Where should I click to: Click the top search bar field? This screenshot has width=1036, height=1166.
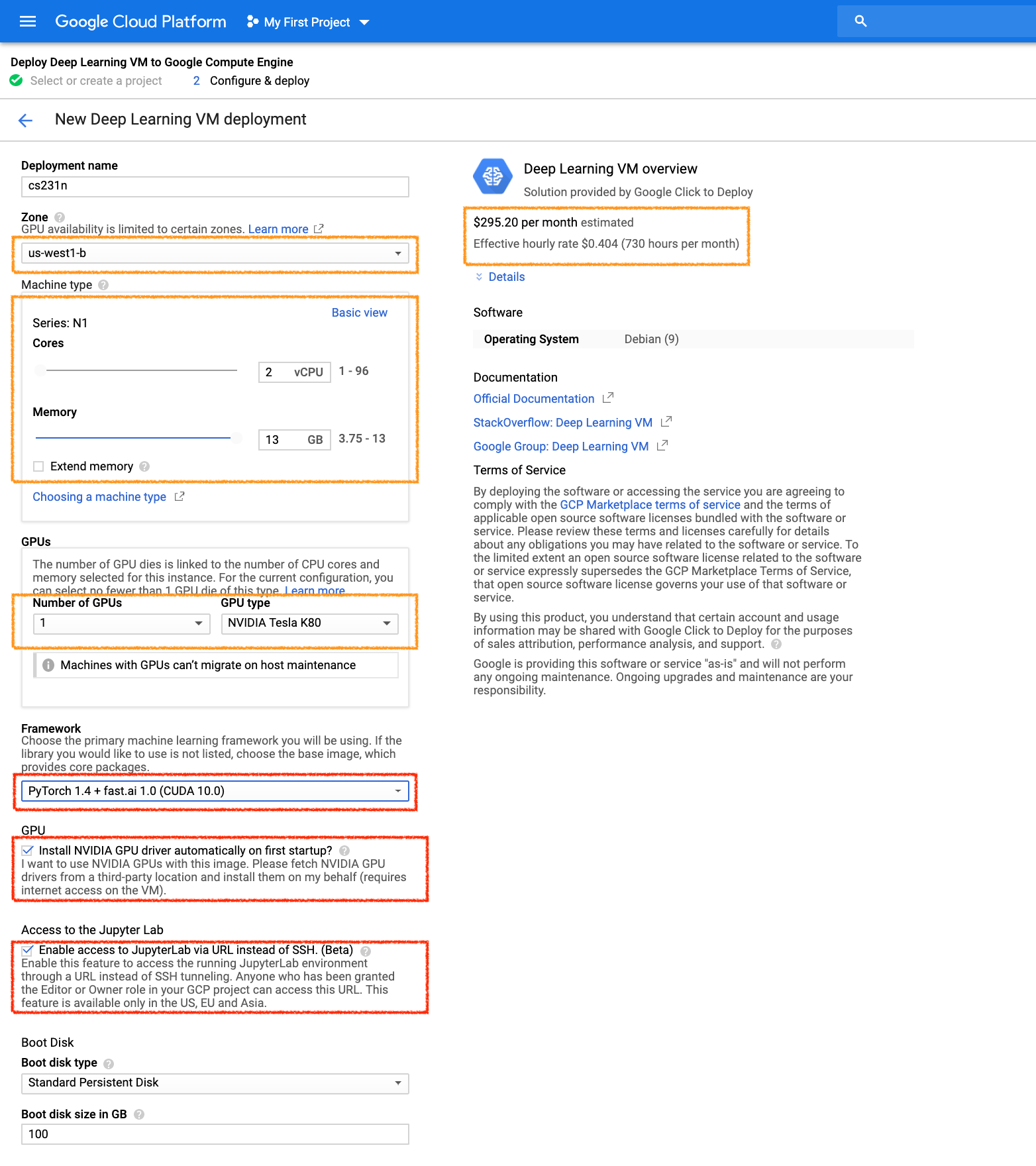937,21
